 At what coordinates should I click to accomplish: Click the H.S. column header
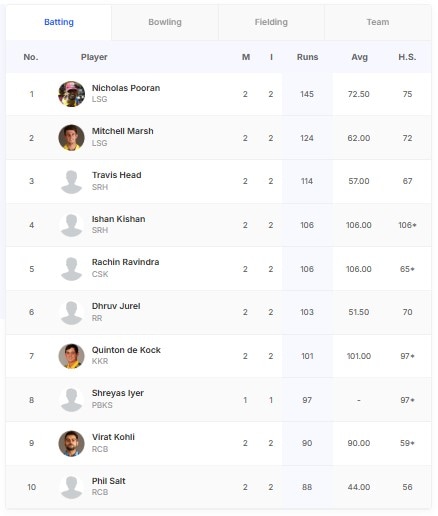coord(407,57)
